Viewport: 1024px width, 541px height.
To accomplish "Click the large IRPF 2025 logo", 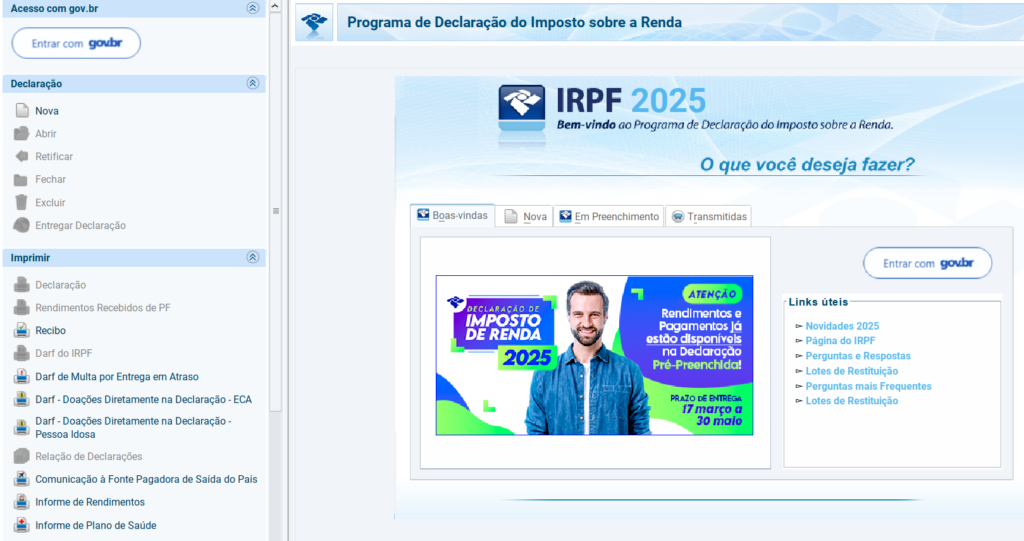I will [521, 108].
